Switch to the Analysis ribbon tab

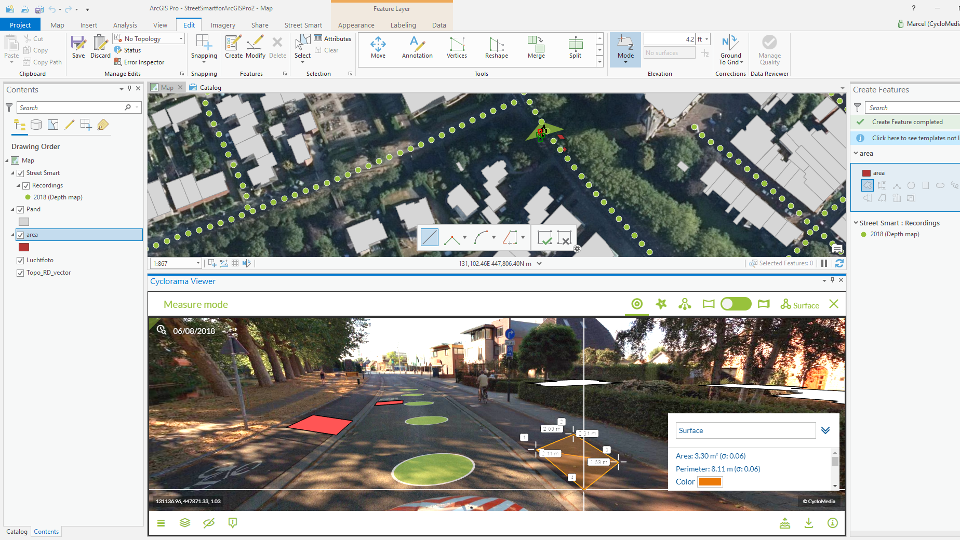[x=125, y=25]
